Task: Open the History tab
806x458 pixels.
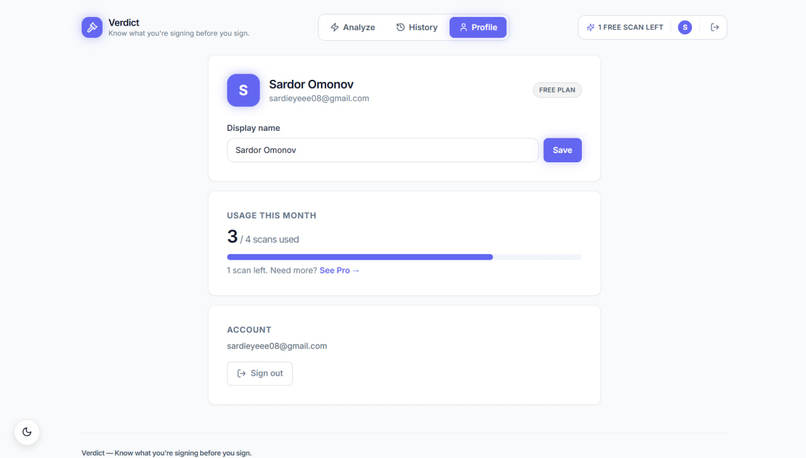Action: [416, 27]
